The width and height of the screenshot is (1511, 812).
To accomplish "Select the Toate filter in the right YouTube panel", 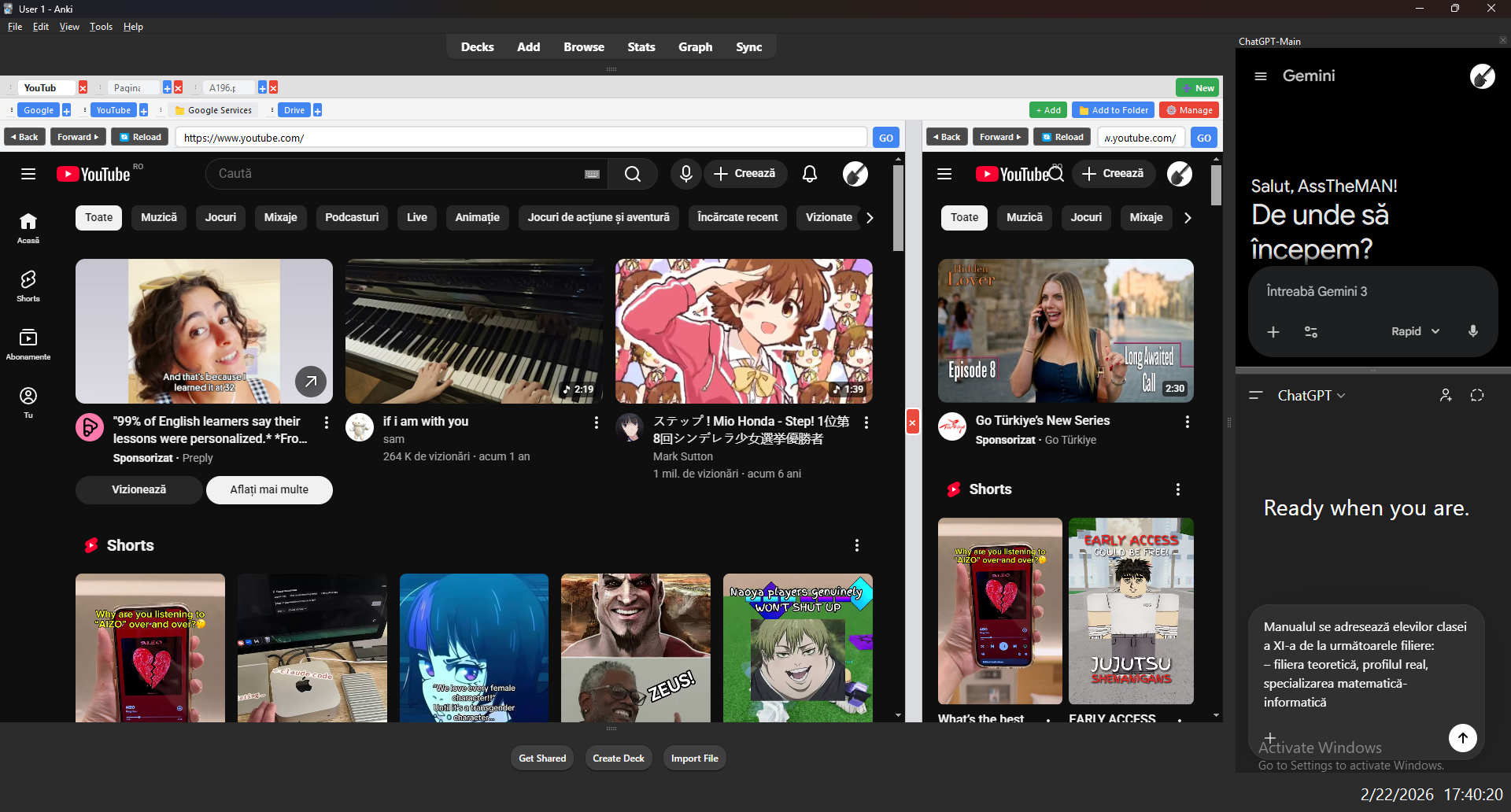I will [x=964, y=217].
